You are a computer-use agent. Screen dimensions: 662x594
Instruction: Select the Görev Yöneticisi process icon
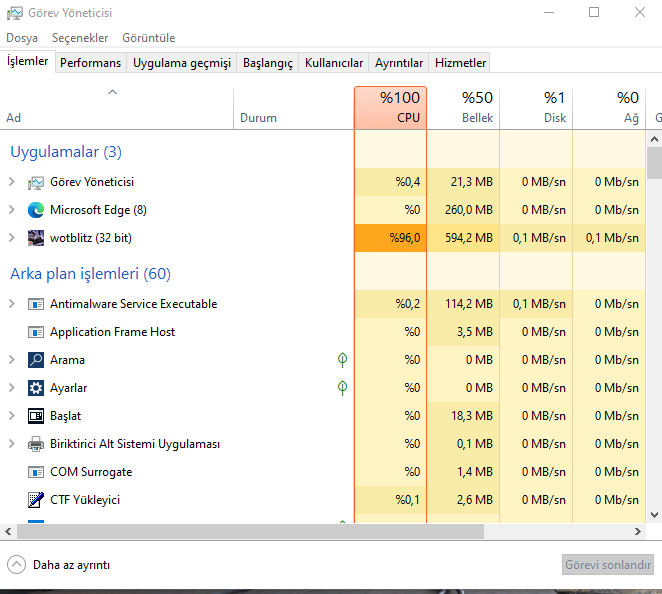point(36,182)
